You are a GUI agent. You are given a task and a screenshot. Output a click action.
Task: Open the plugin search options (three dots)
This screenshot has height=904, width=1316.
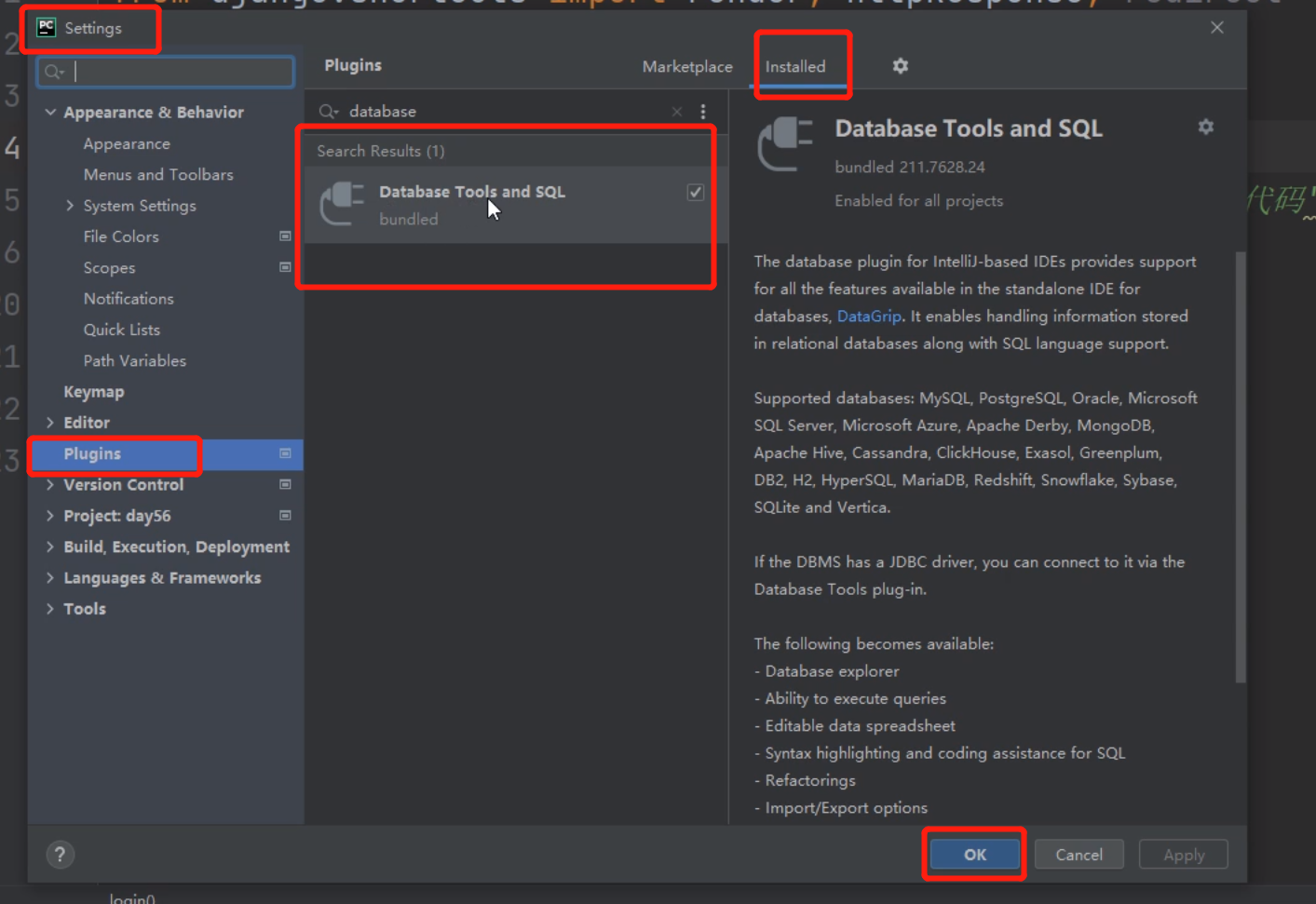click(x=703, y=112)
